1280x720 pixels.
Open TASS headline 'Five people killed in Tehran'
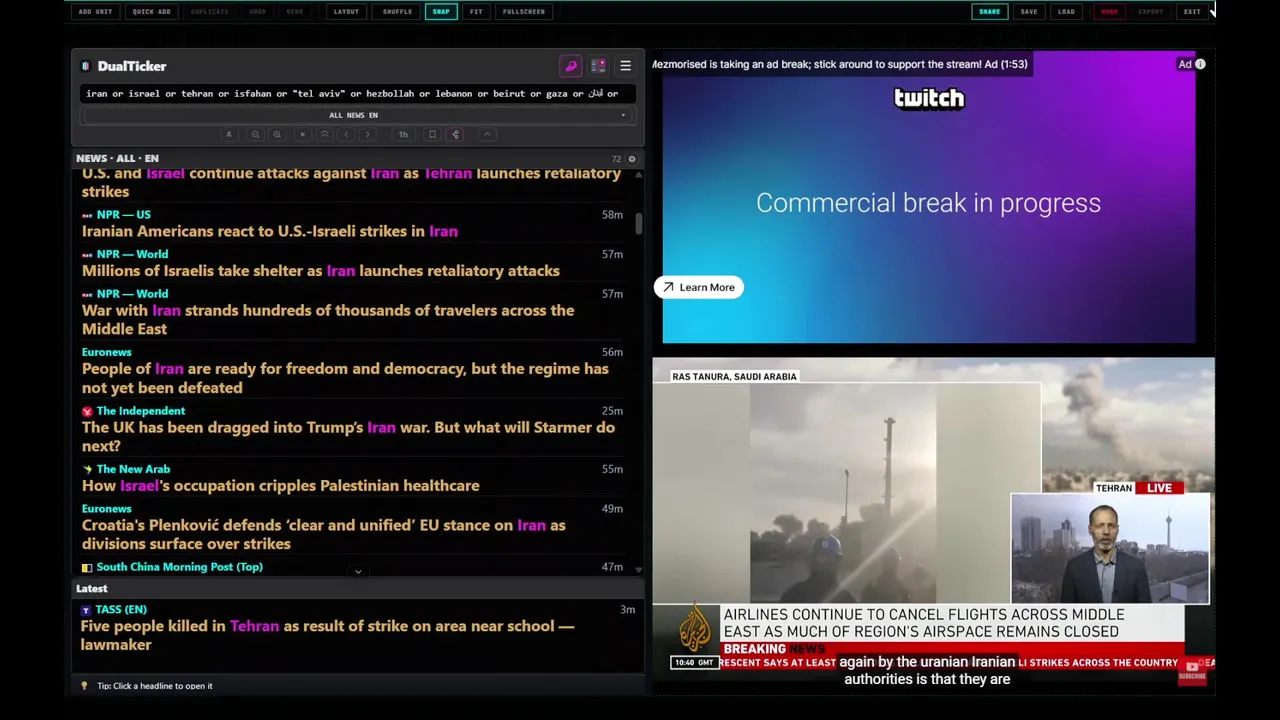328,636
